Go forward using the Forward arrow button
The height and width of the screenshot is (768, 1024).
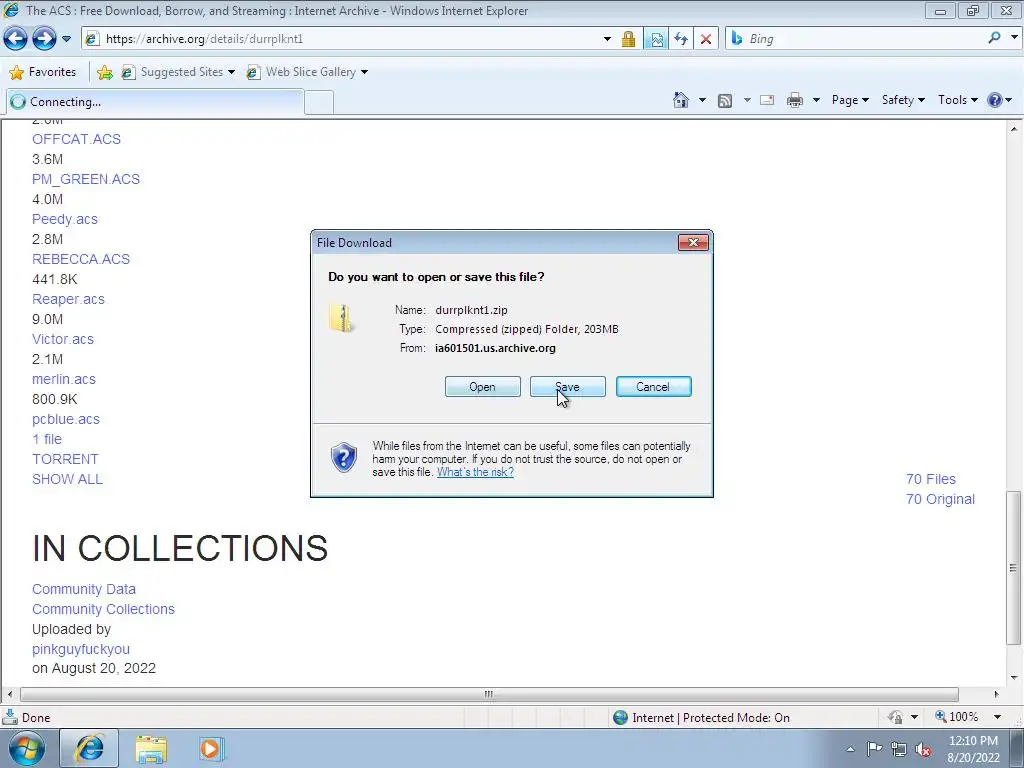44,39
